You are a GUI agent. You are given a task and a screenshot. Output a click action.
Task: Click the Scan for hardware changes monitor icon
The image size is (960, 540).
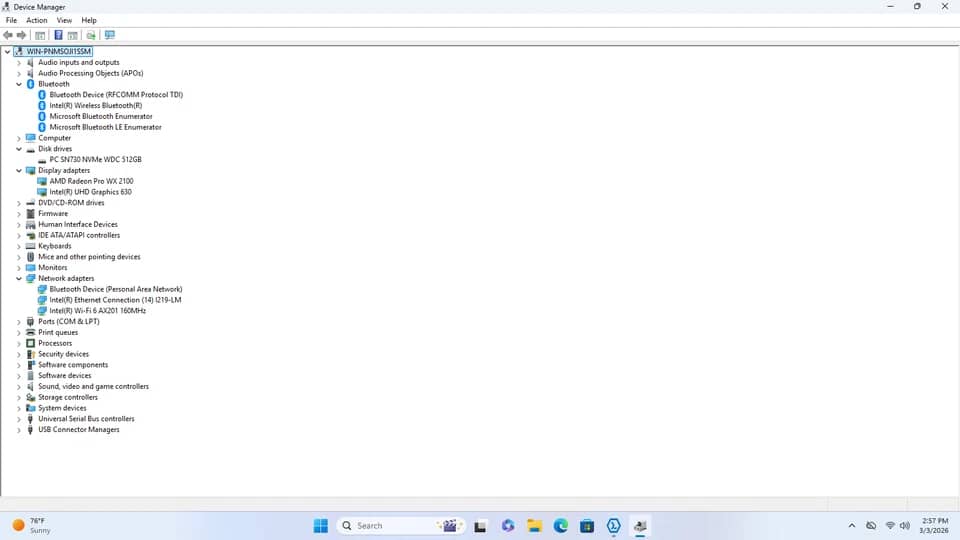point(110,35)
